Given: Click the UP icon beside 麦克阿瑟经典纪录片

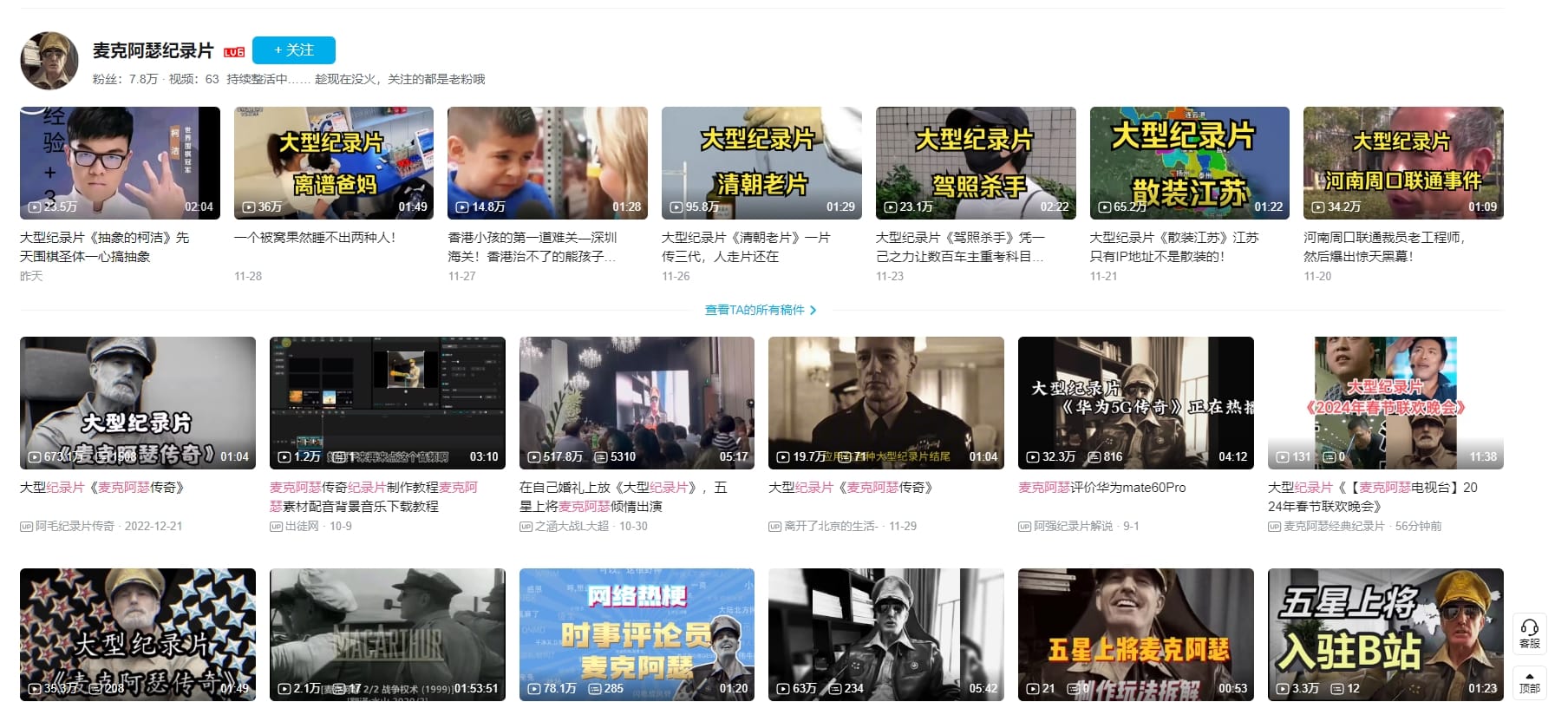Looking at the screenshot, I should pos(1274,527).
